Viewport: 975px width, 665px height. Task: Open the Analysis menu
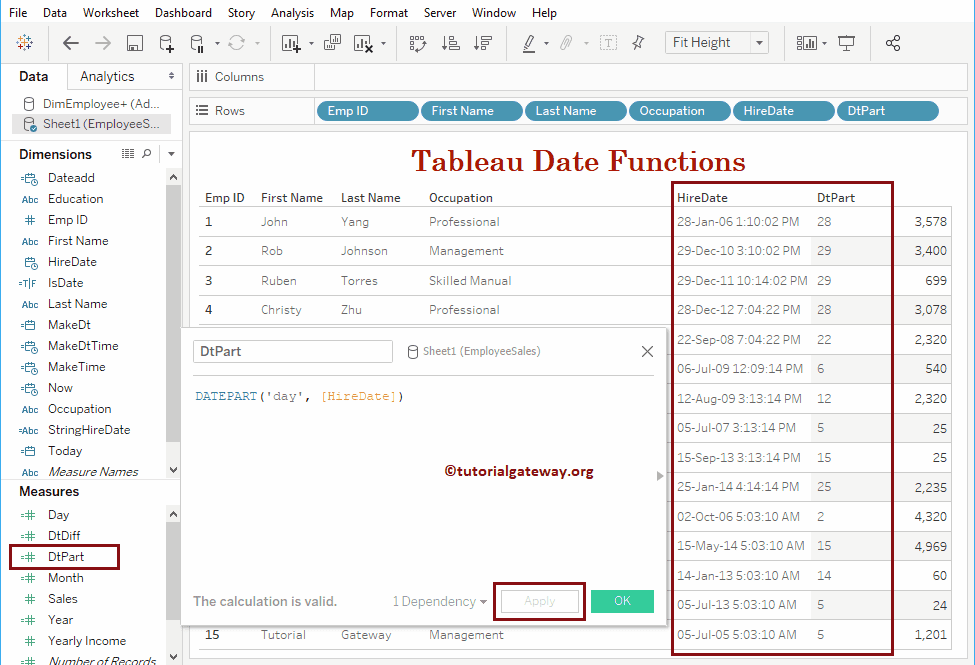click(292, 12)
